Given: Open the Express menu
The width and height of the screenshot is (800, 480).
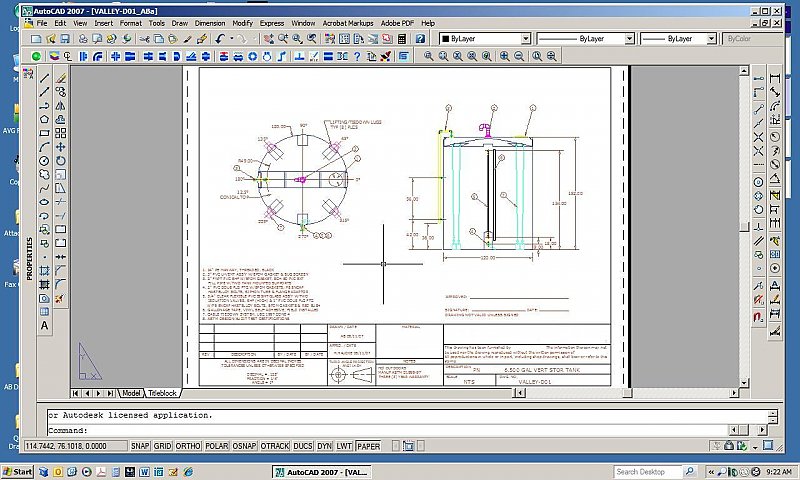Looking at the screenshot, I should click(271, 22).
